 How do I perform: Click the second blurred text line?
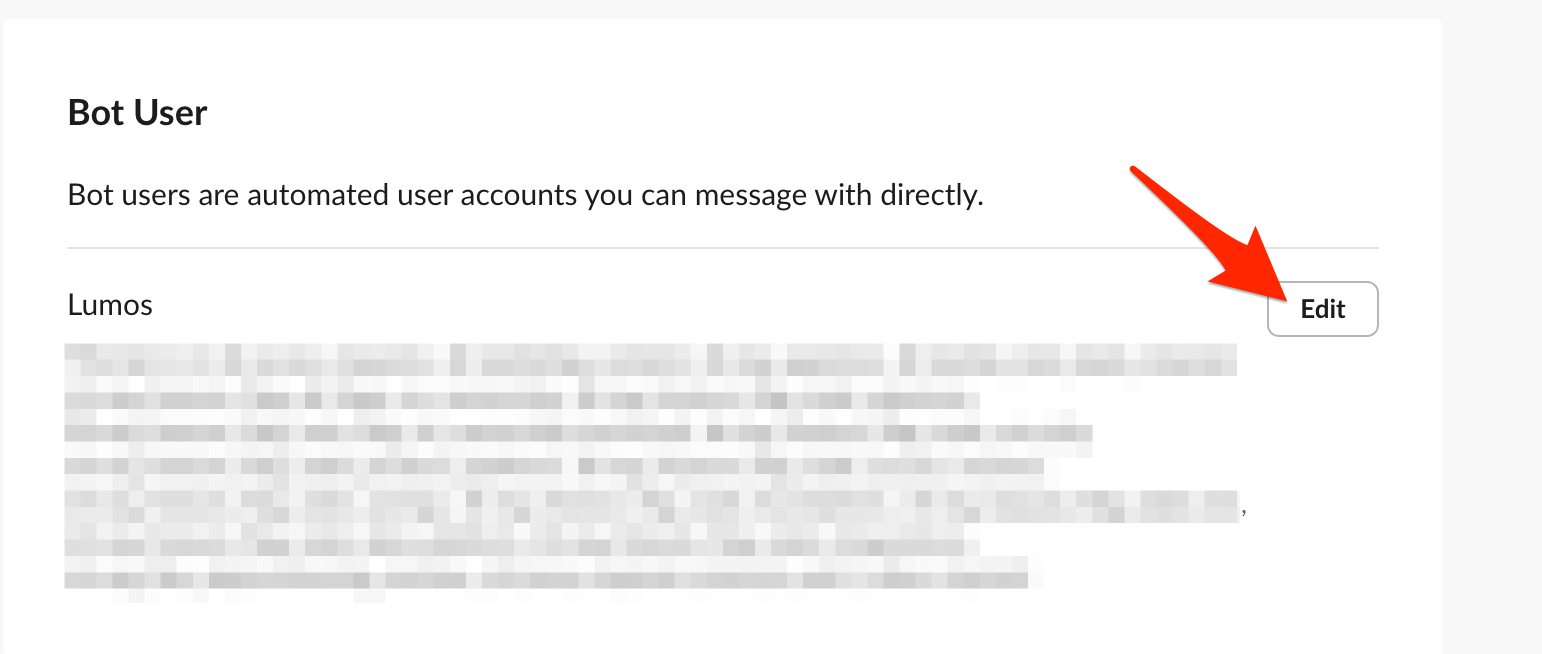tap(520, 400)
